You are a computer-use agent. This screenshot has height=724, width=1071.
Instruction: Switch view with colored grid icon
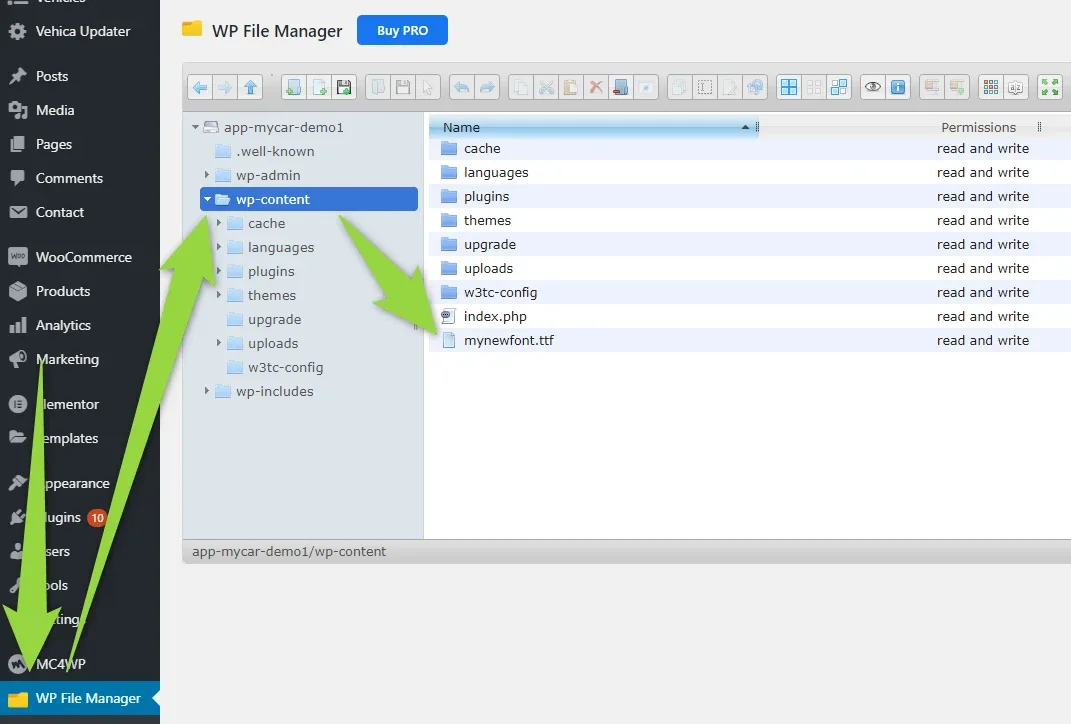point(990,87)
